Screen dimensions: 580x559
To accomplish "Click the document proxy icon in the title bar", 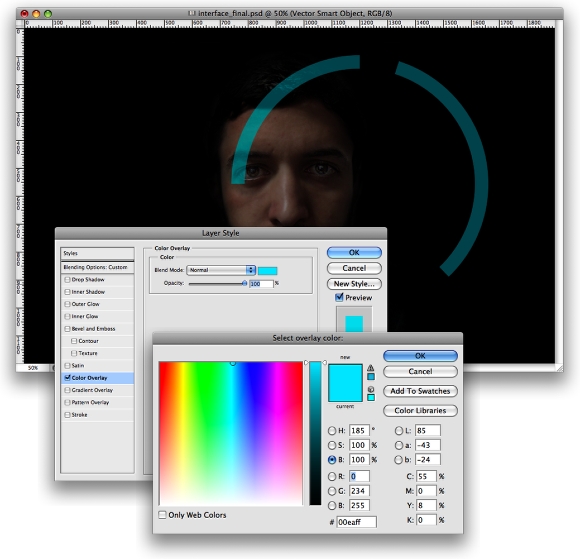I will click(192, 13).
